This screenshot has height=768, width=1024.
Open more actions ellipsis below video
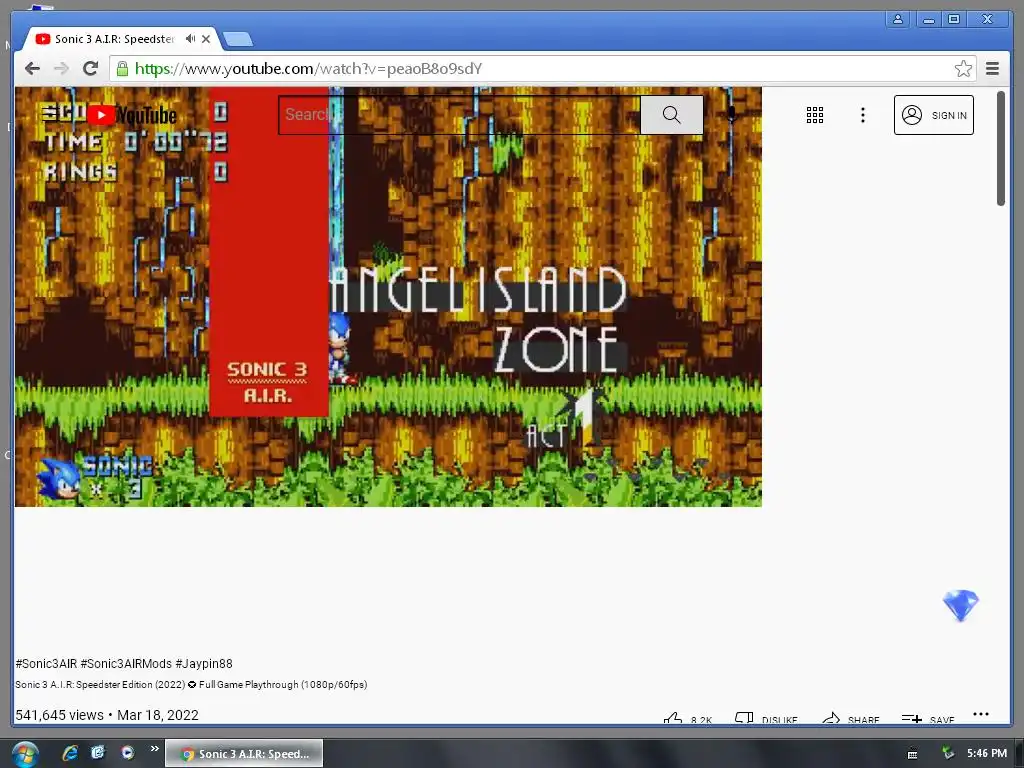(x=981, y=714)
